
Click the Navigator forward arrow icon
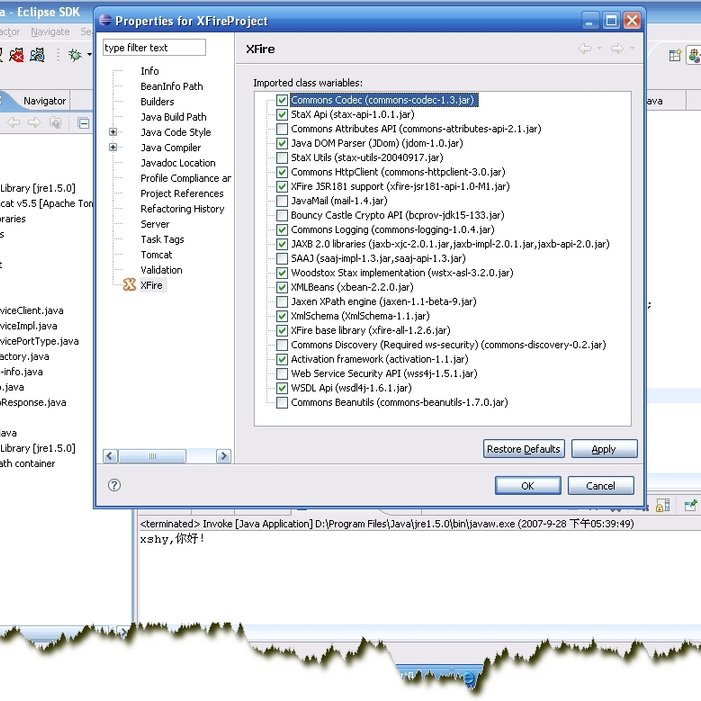(x=34, y=122)
